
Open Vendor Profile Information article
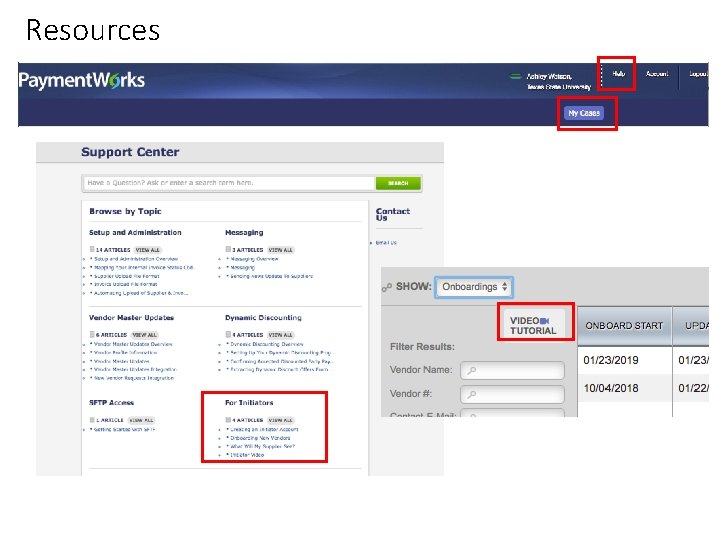pos(125,353)
